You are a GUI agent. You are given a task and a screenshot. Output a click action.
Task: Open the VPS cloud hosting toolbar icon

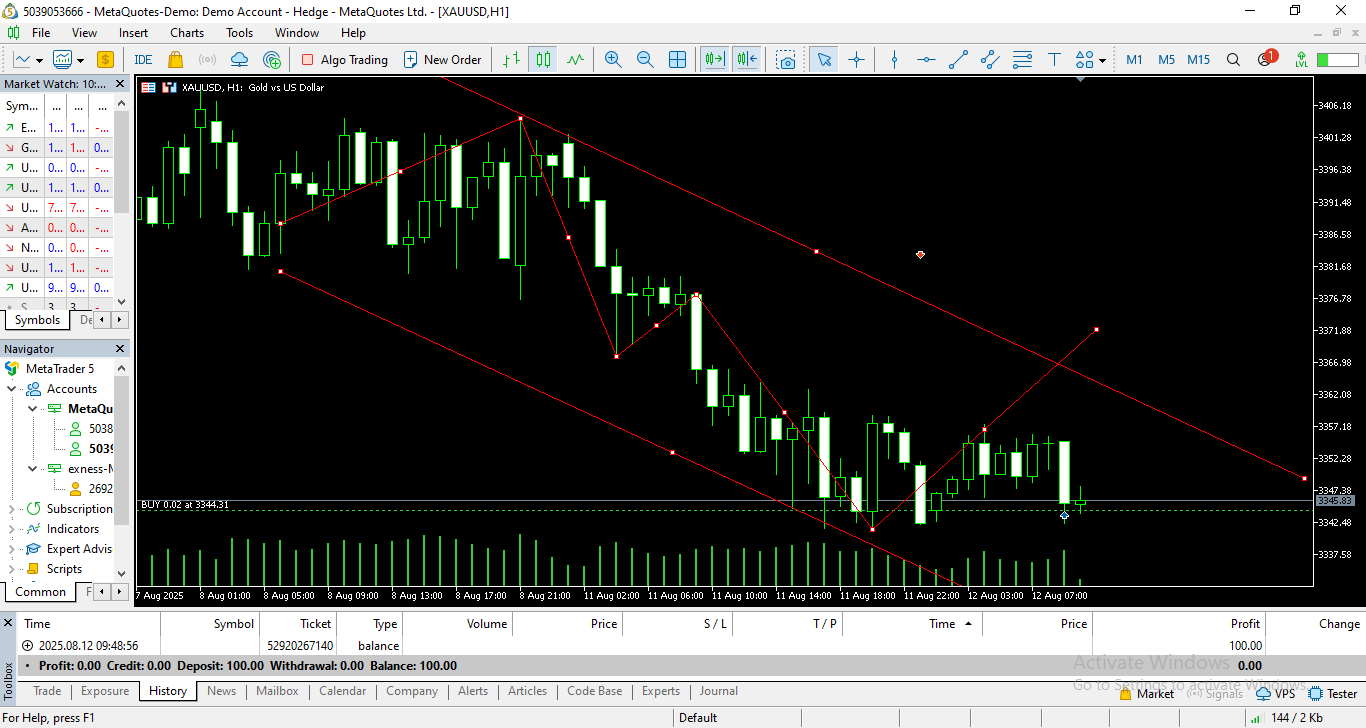pos(240,60)
